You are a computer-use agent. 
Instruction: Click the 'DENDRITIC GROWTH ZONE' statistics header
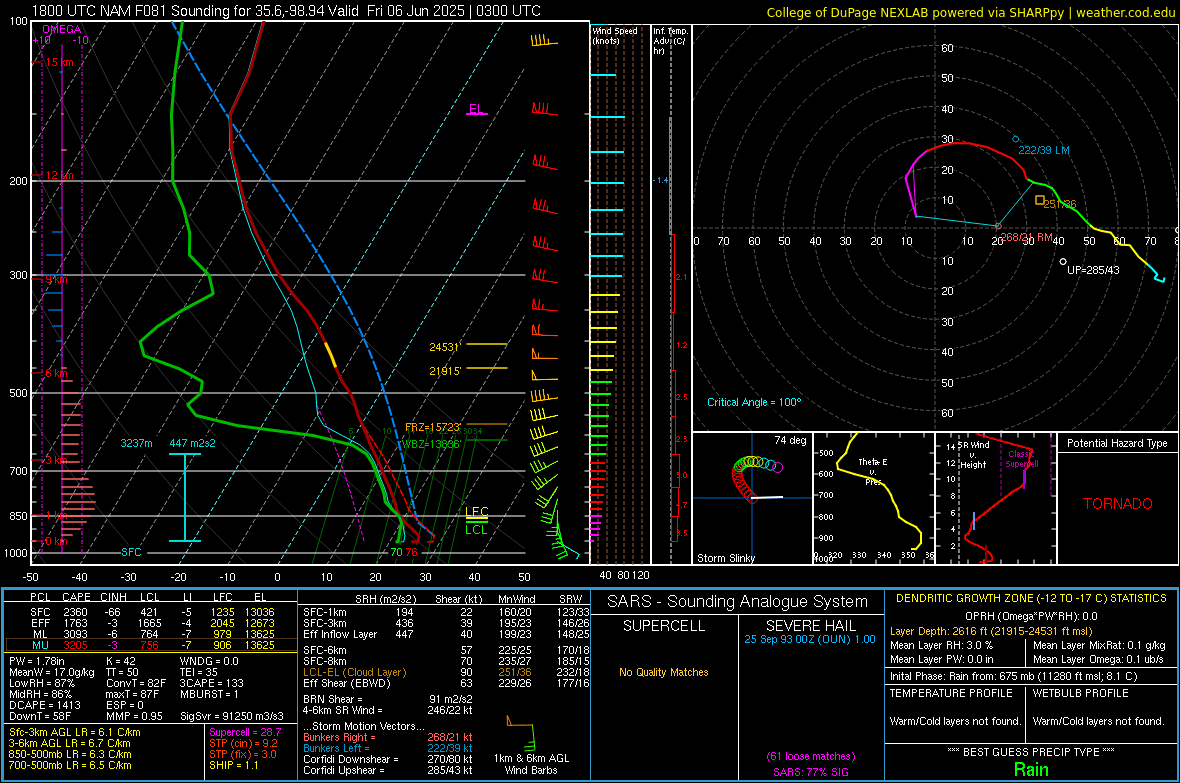click(x=1031, y=598)
